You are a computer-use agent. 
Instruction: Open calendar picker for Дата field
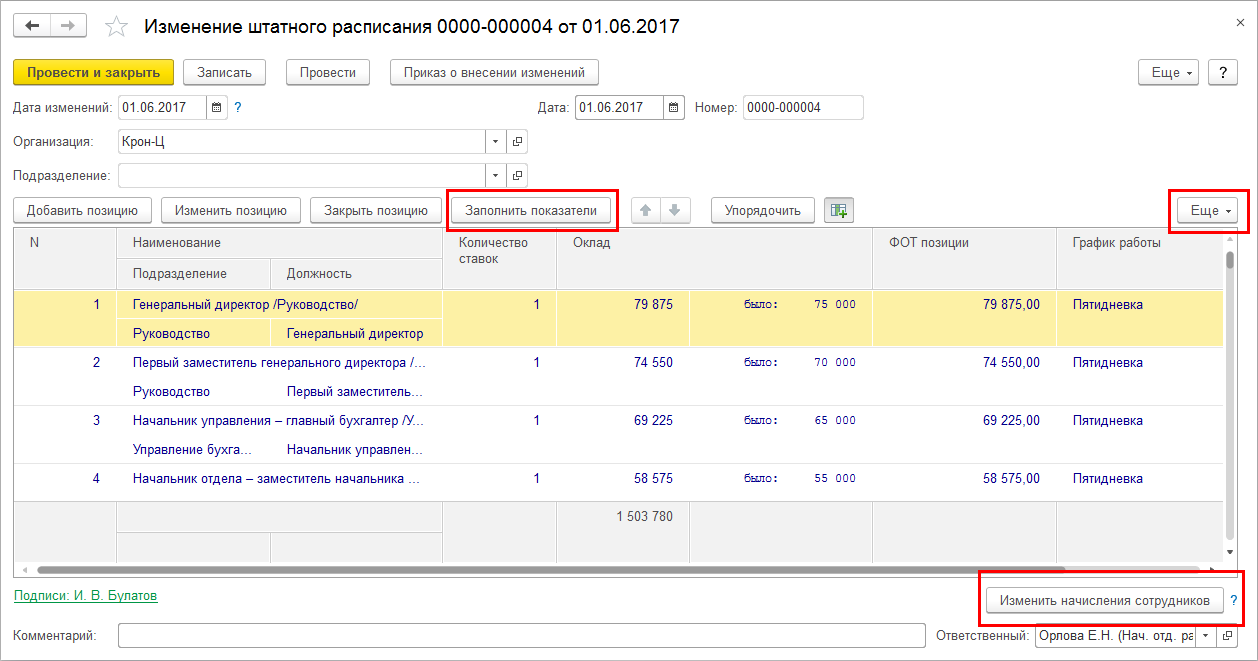674,107
